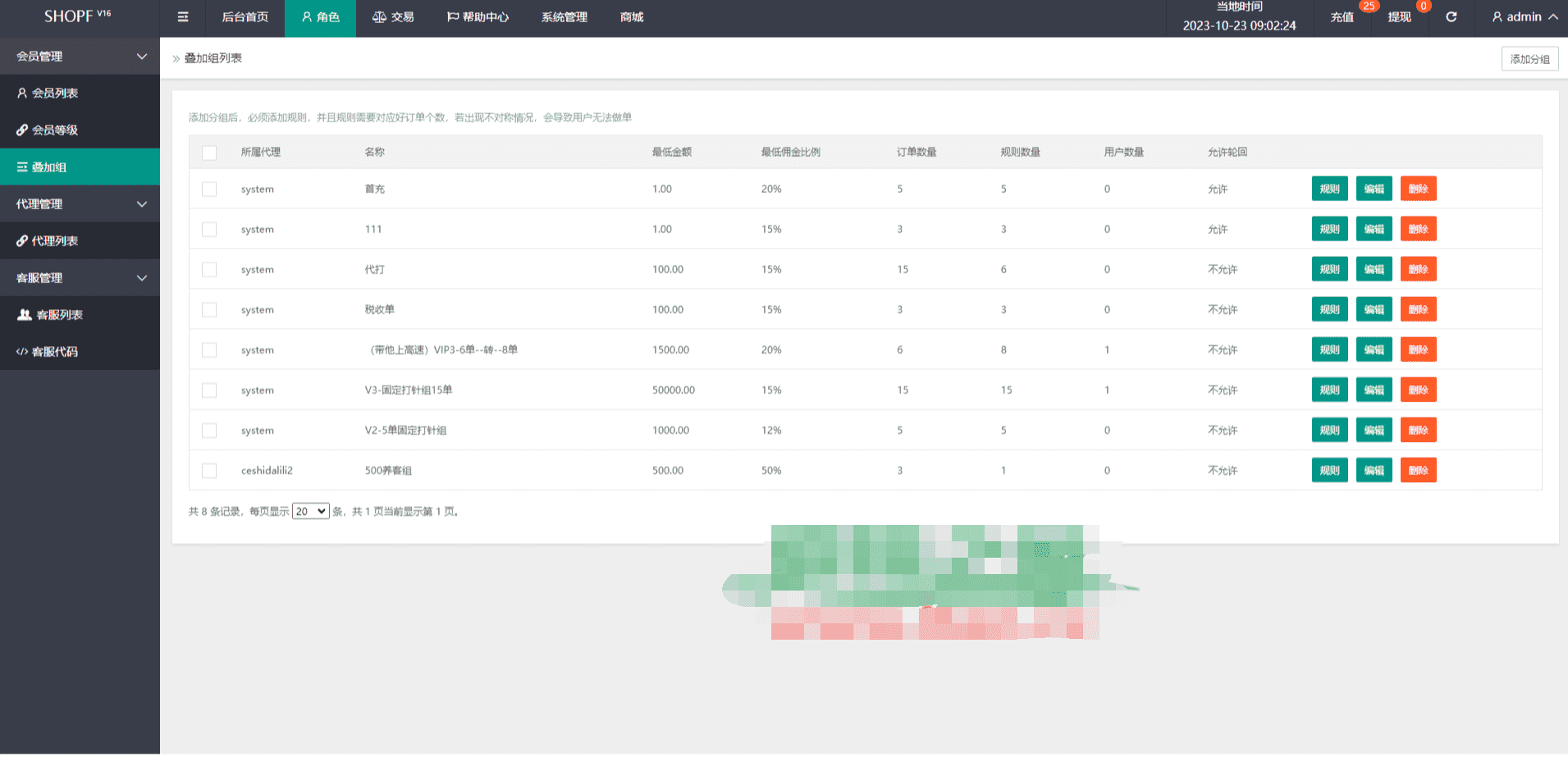Click the hamburger menu collapse icon
This screenshot has height=757, width=1568.
tap(183, 17)
